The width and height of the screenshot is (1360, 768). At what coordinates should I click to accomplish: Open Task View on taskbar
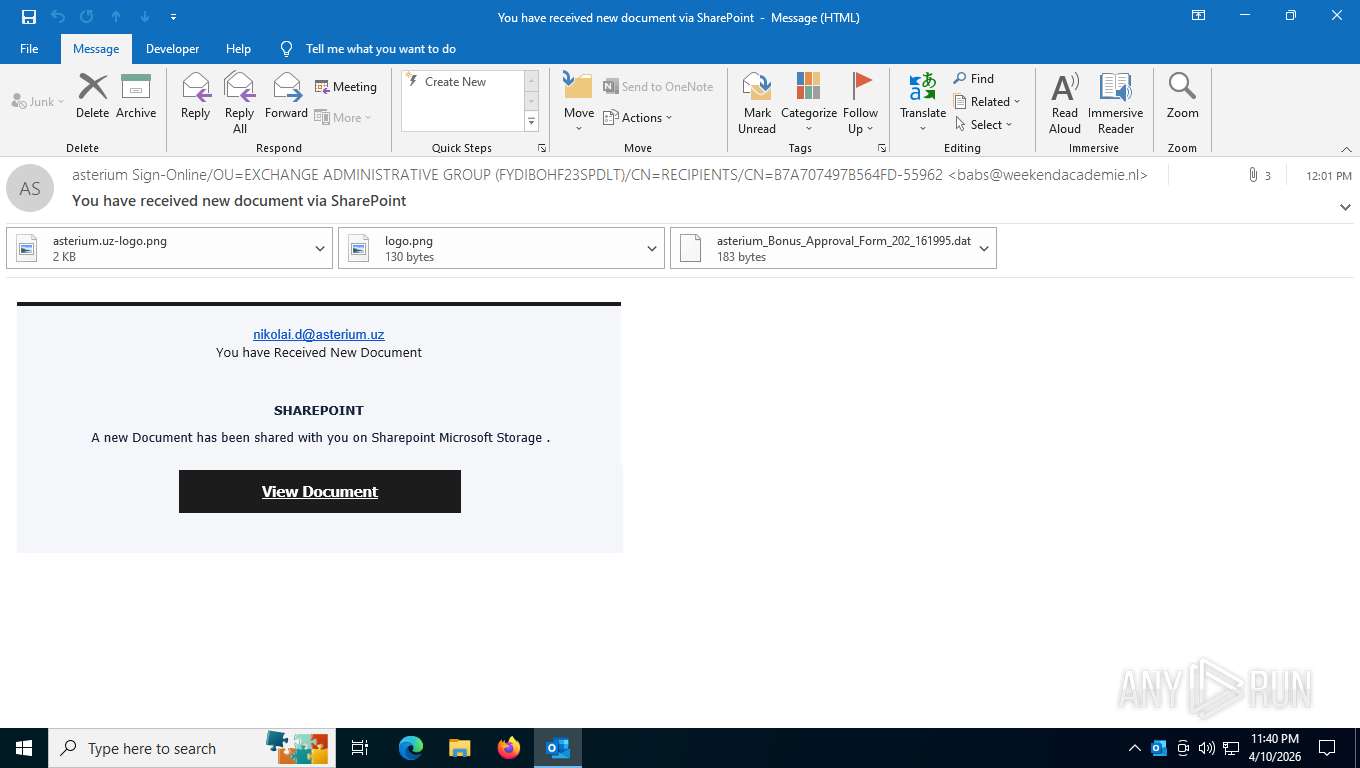tap(360, 748)
